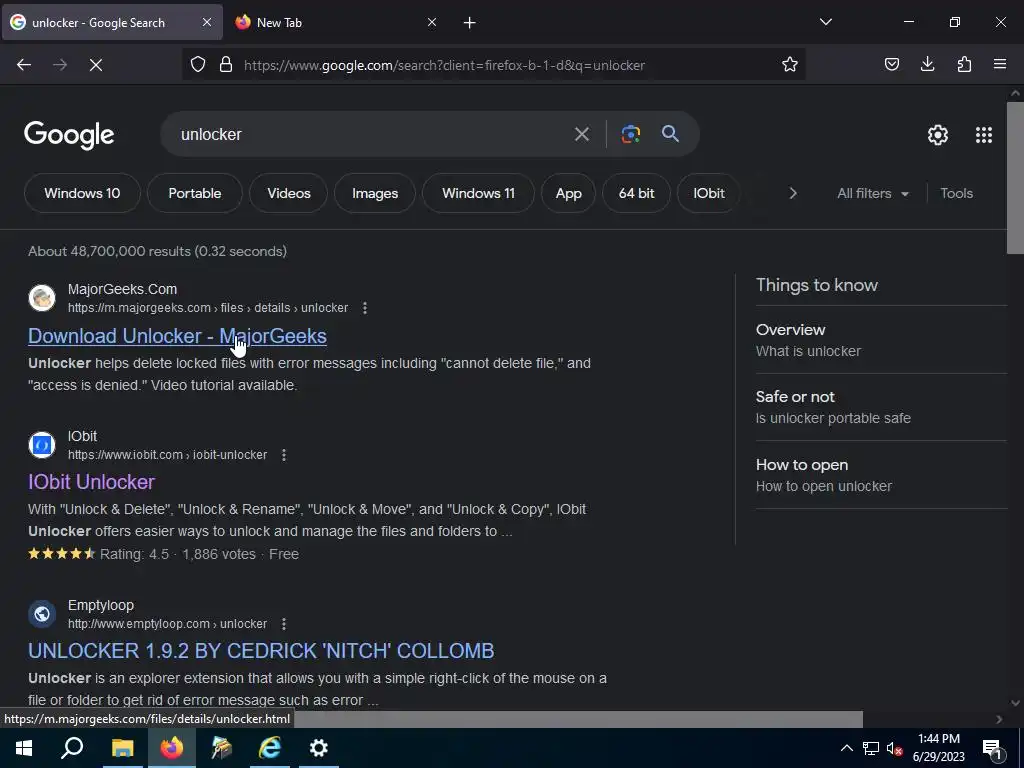This screenshot has height=768, width=1024.
Task: Select the Portable filter chip
Action: (x=195, y=193)
